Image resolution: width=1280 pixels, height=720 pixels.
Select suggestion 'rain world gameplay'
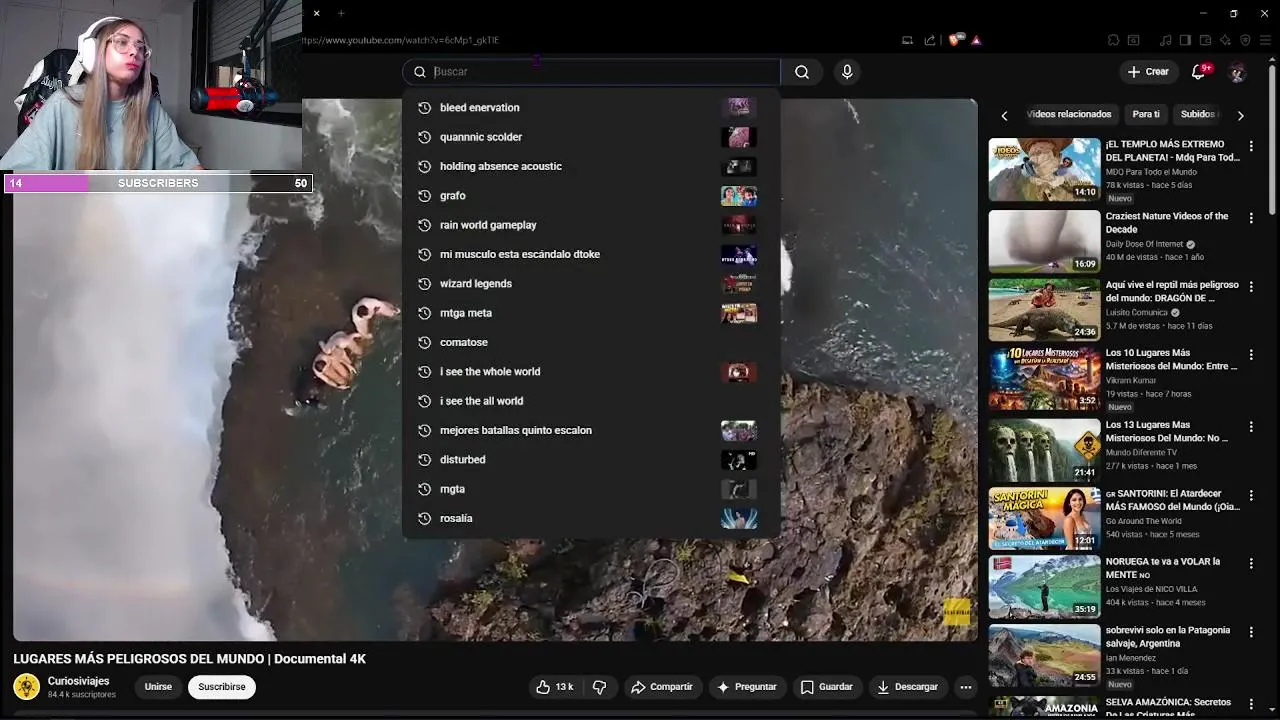pos(590,225)
